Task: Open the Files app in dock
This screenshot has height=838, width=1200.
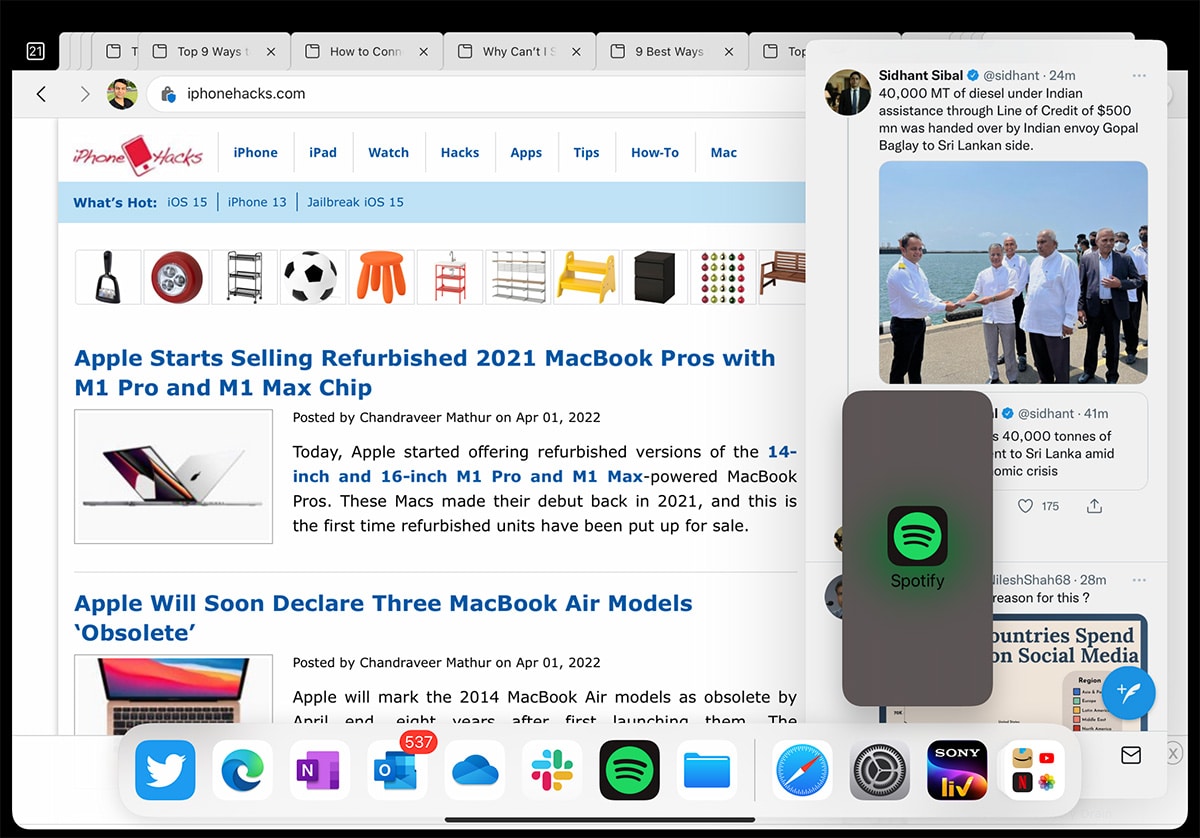Action: click(707, 770)
